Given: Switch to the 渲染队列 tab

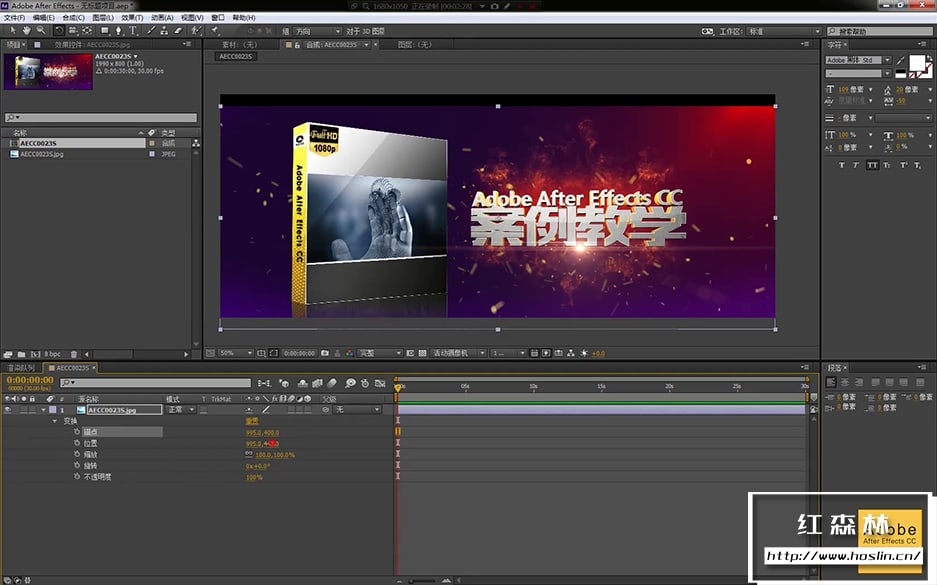Looking at the screenshot, I should click(22, 368).
